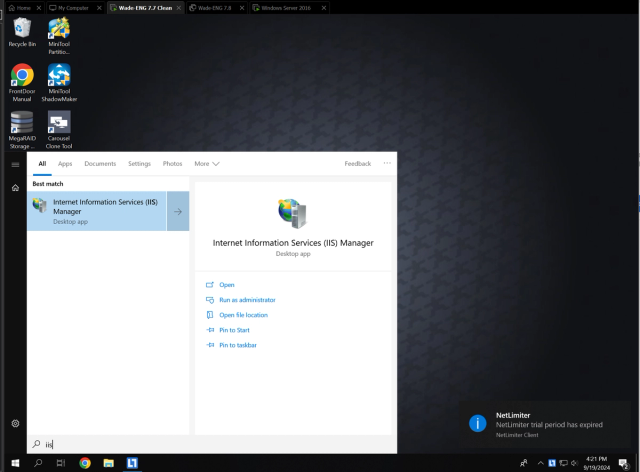Click the search box containing iis
The width and height of the screenshot is (640, 472).
(212, 444)
